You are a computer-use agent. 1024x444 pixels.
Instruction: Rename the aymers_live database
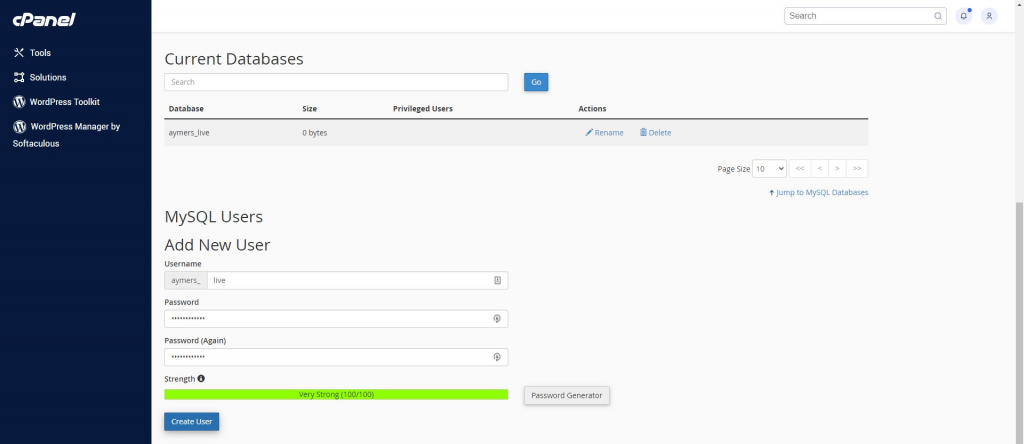click(x=604, y=133)
